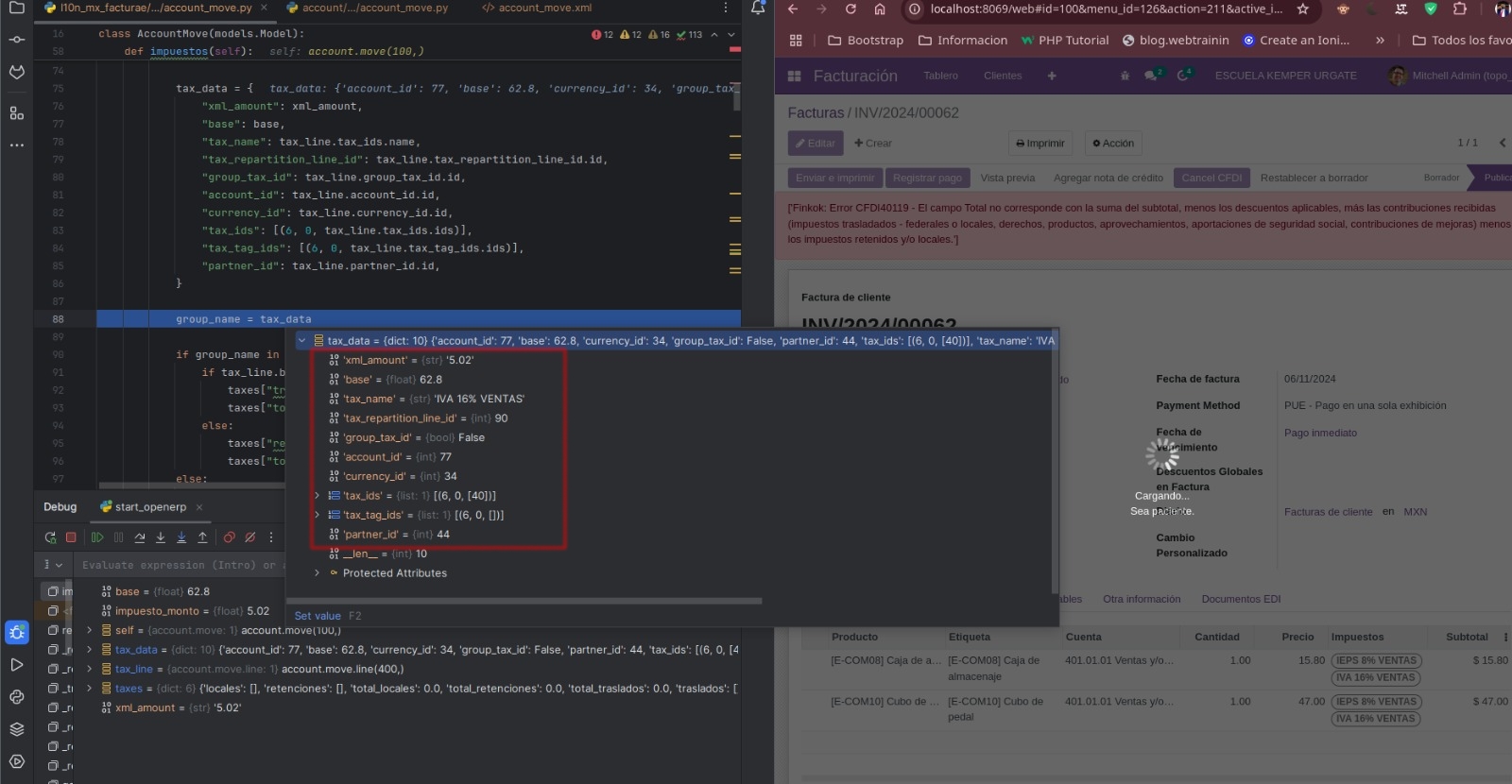This screenshot has width=1512, height=784.
Task: Reload the browser page
Action: [850, 9]
